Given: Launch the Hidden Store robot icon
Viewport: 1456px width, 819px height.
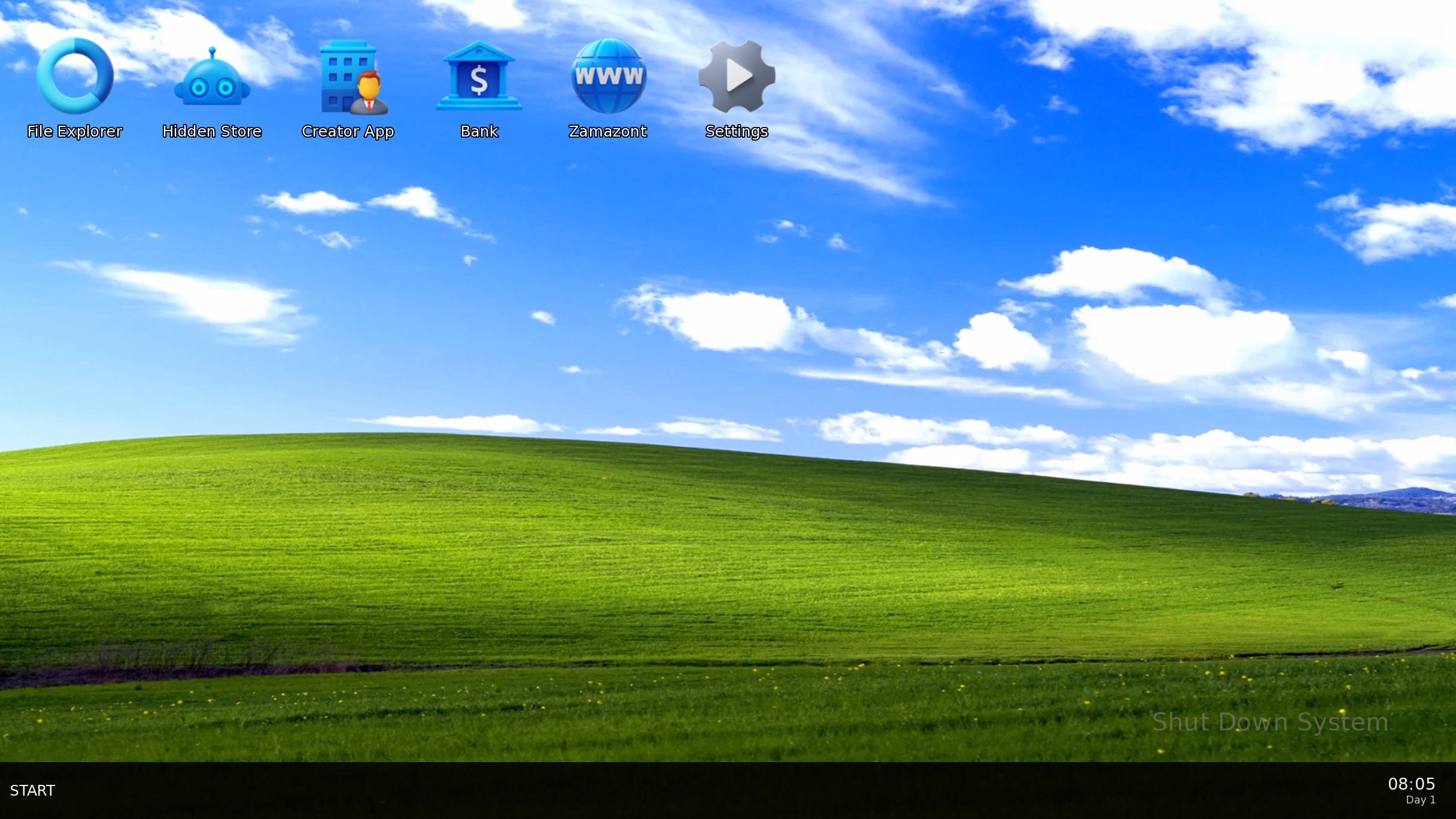Looking at the screenshot, I should pyautogui.click(x=212, y=78).
